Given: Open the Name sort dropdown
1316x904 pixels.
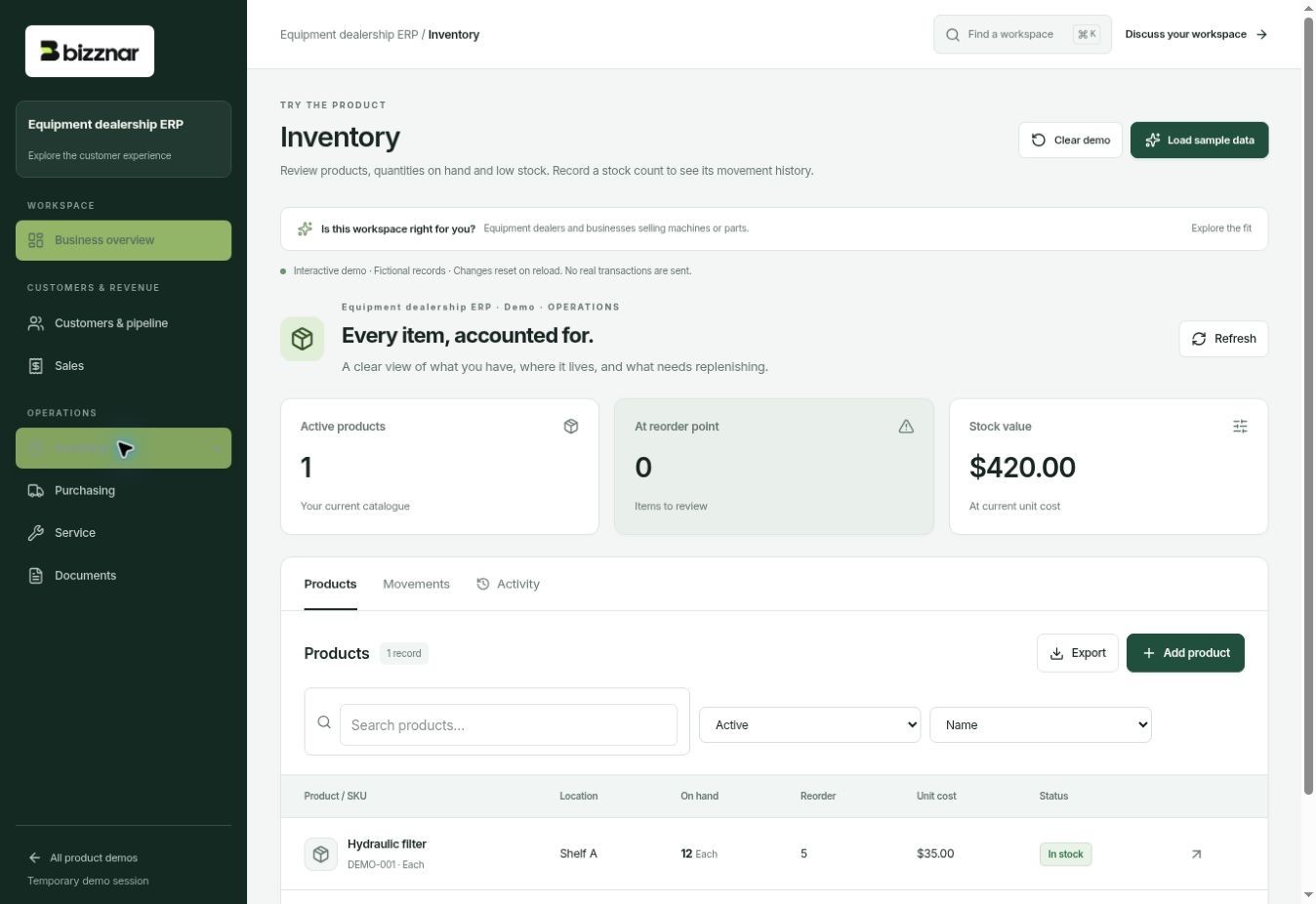Looking at the screenshot, I should 1041,724.
